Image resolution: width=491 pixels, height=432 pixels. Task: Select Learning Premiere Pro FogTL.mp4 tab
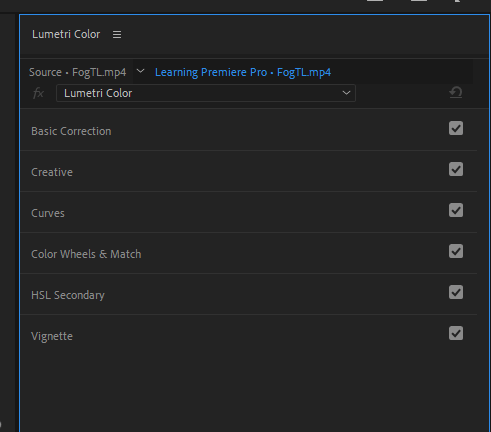point(243,72)
